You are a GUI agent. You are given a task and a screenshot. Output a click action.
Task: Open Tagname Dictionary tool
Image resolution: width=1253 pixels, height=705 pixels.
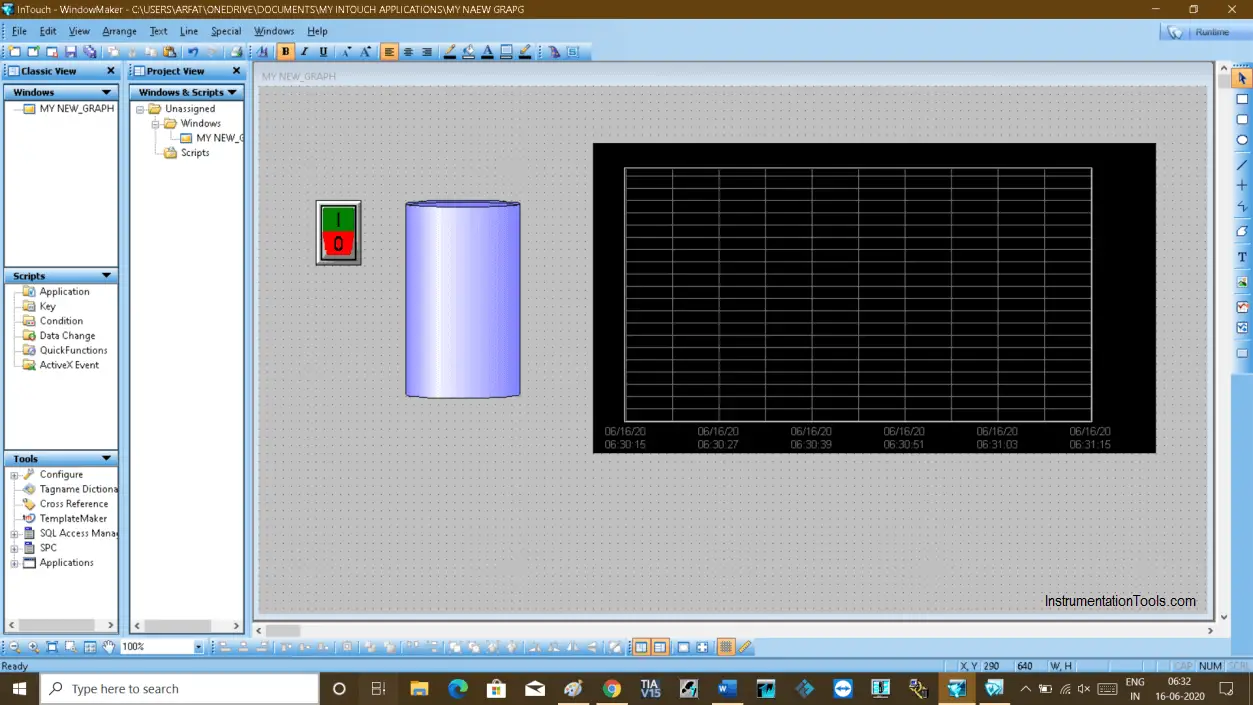coord(78,489)
